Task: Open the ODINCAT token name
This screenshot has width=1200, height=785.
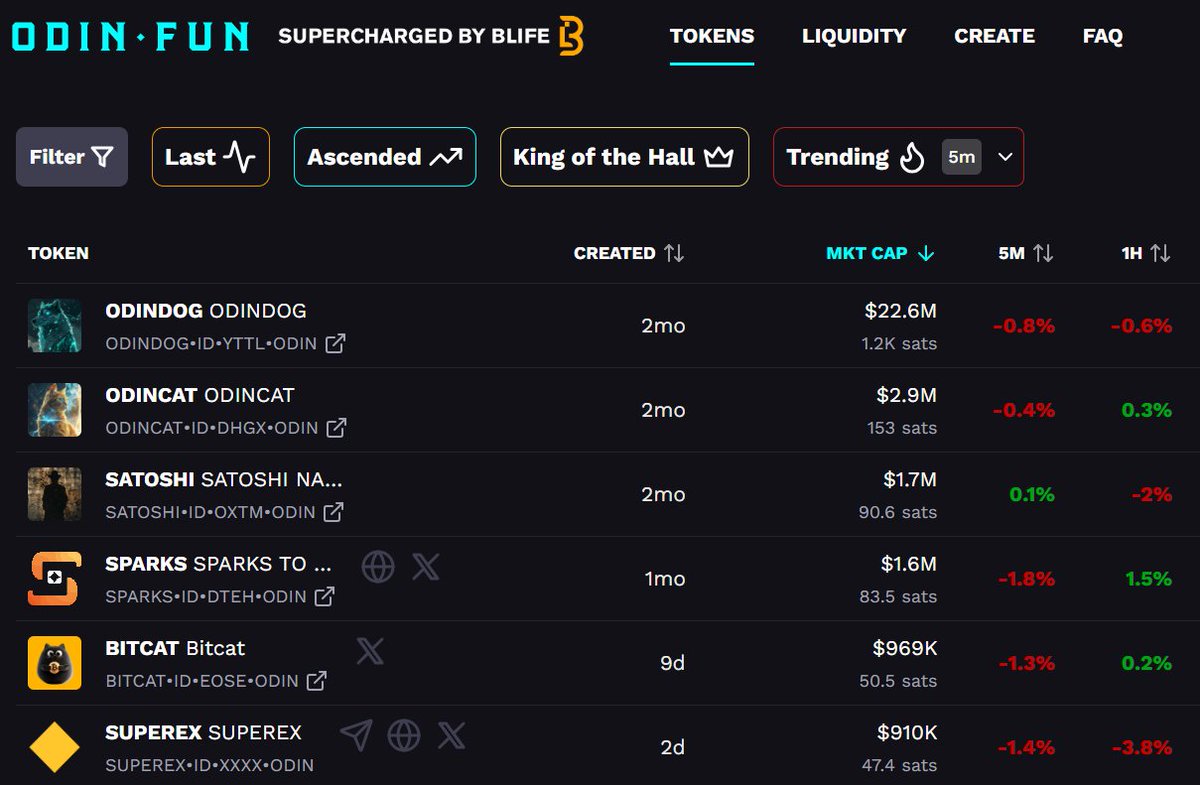Action: (200, 395)
